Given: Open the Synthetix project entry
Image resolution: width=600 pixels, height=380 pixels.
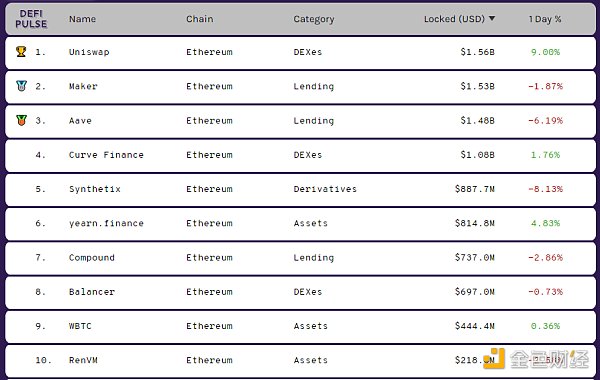Looking at the screenshot, I should (95, 189).
